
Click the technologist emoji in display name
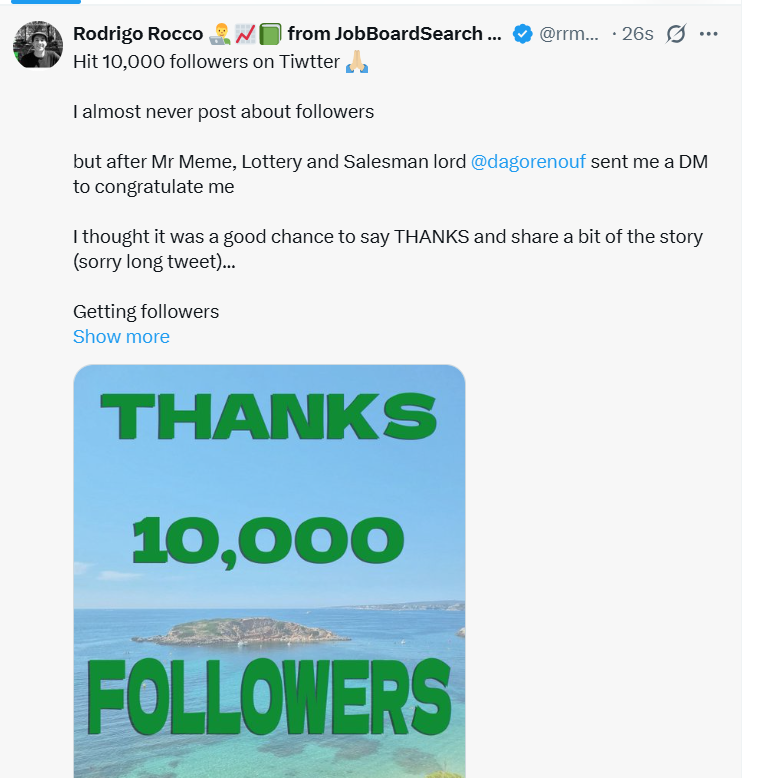(221, 34)
